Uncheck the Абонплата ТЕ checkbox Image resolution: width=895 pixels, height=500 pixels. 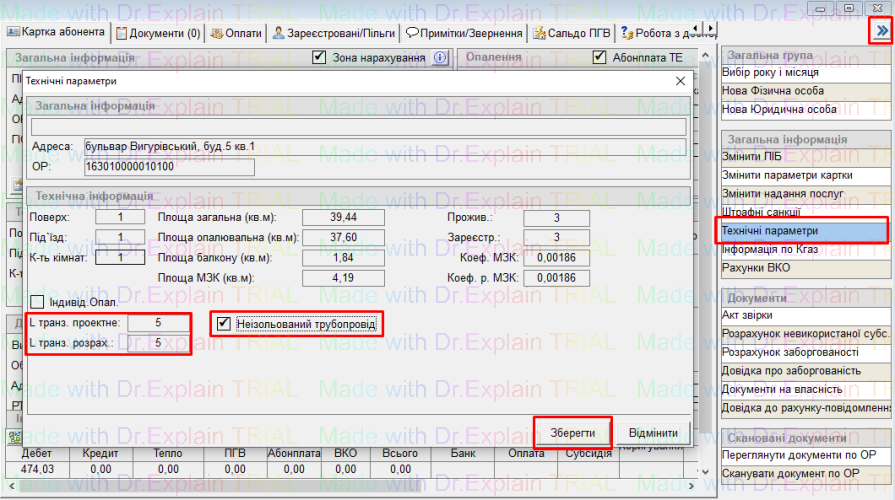tap(599, 58)
